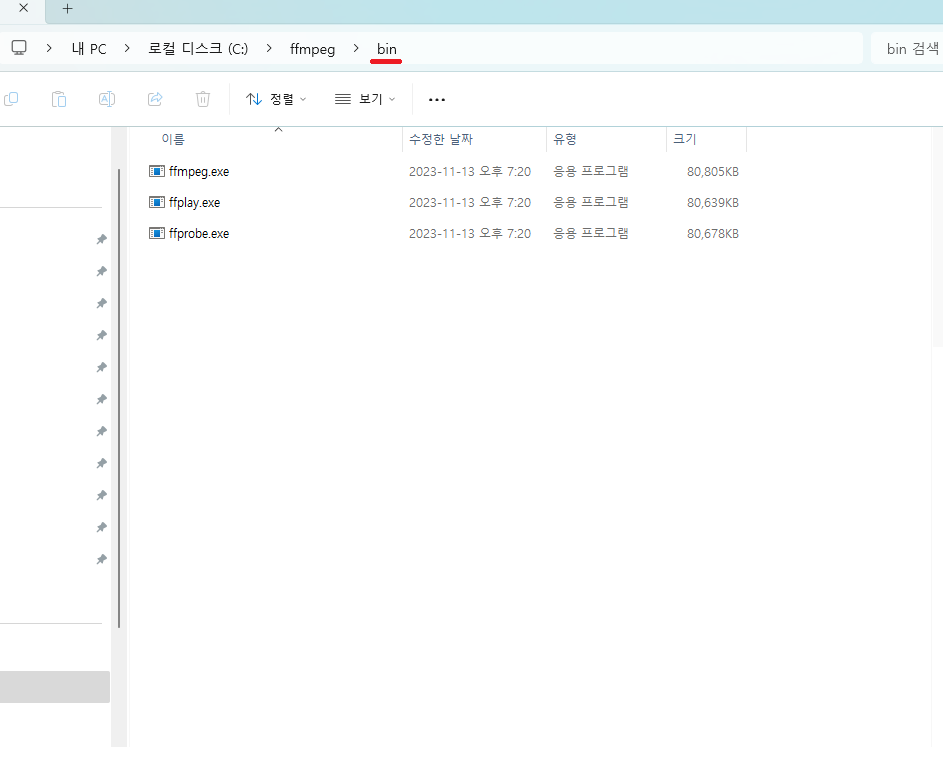Select the ffplay.exe file name
The image size is (943, 764).
194,203
